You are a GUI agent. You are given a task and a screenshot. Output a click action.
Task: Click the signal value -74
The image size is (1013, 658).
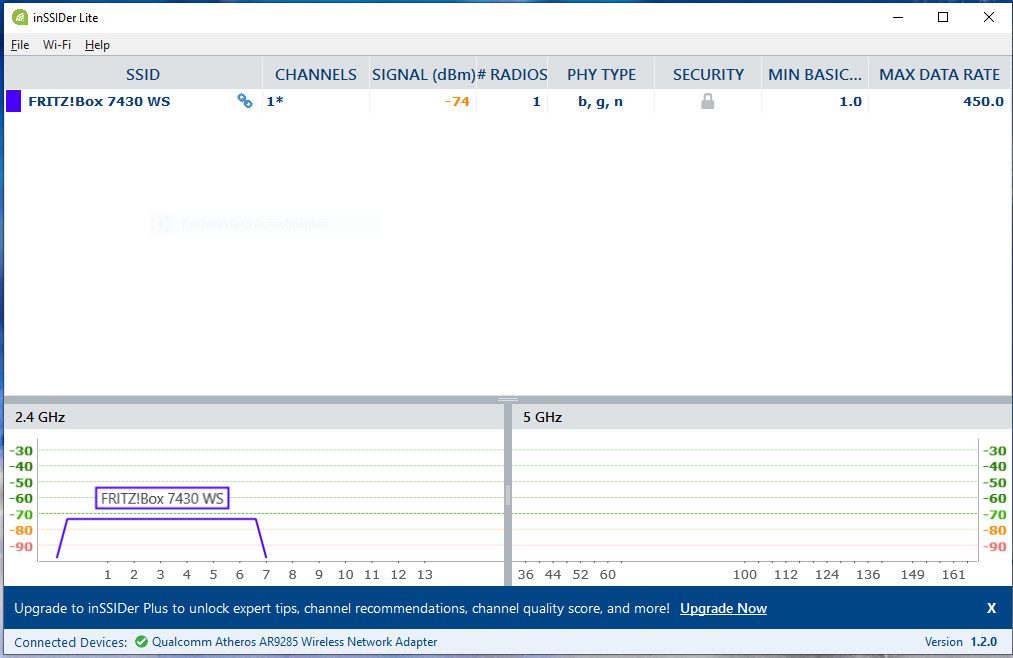pyautogui.click(x=457, y=101)
